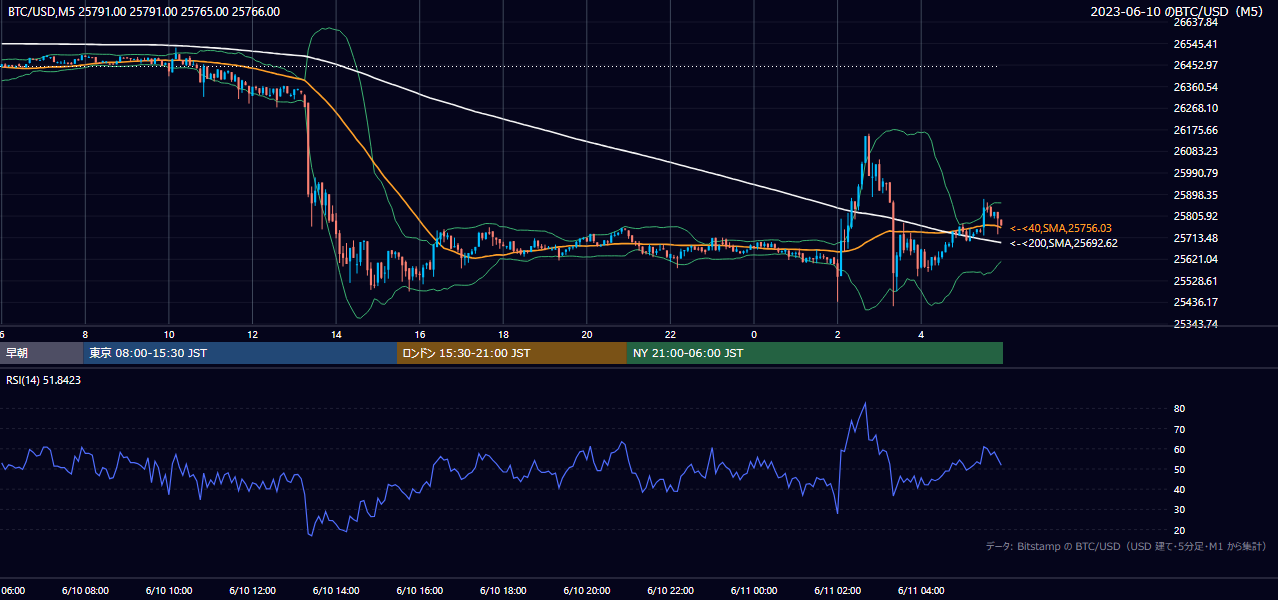Viewport: 1278px width, 600px height.
Task: Click hour label 18 under price chart
Action: 504,334
